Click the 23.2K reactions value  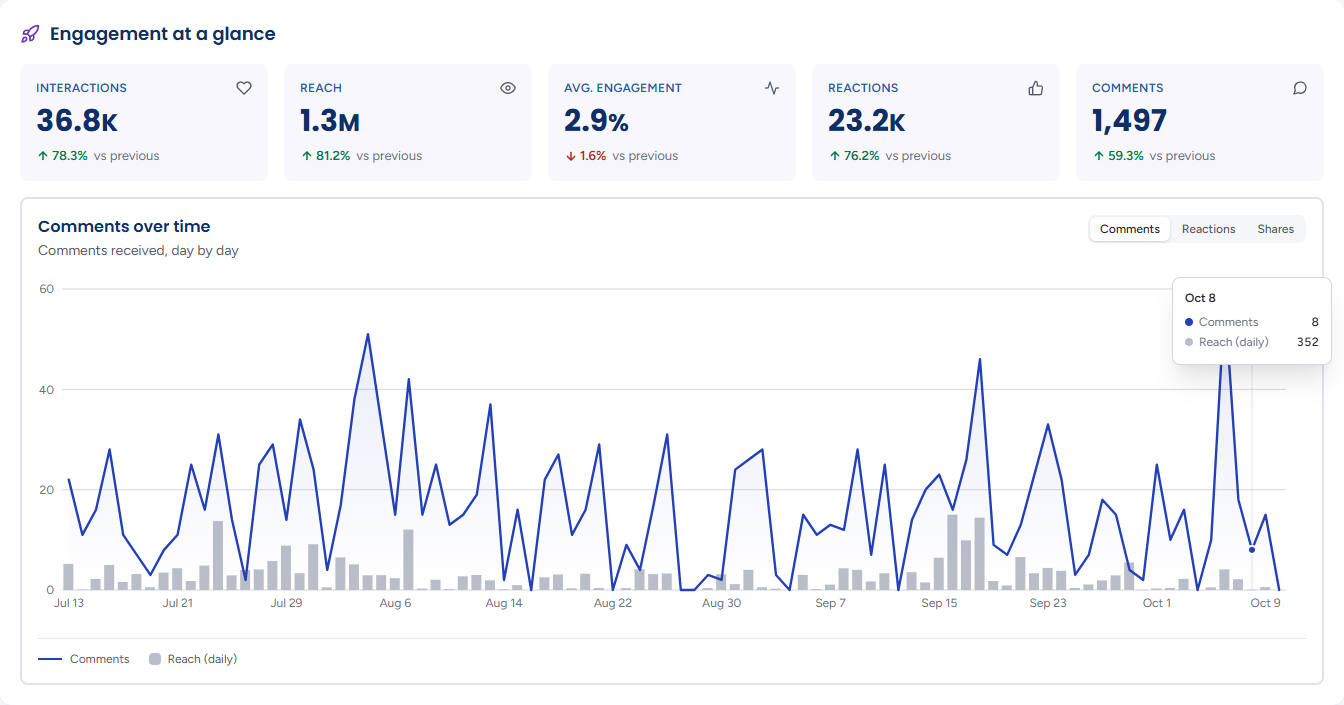click(x=866, y=121)
